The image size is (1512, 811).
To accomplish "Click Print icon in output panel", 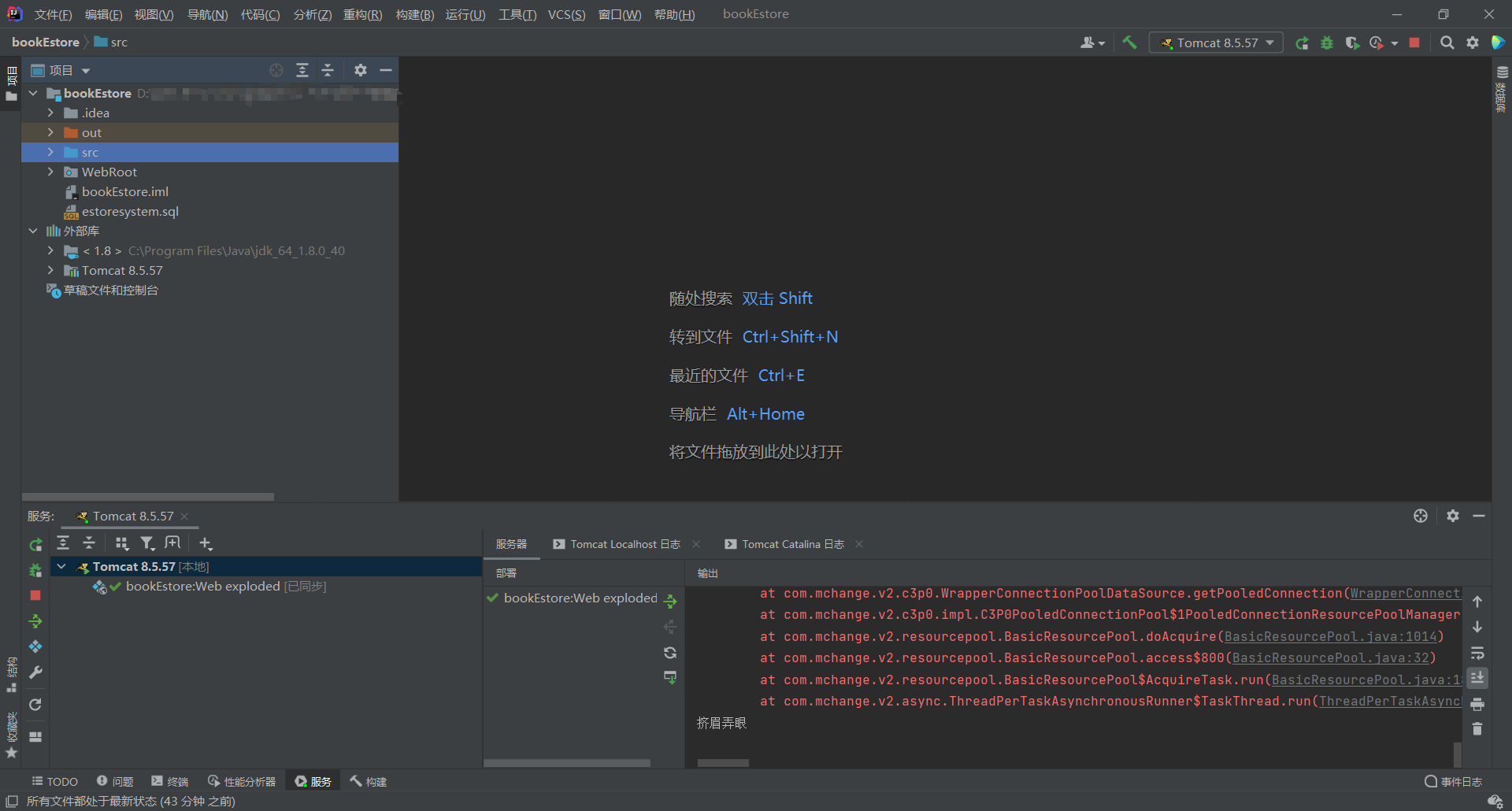I will click(x=1477, y=704).
